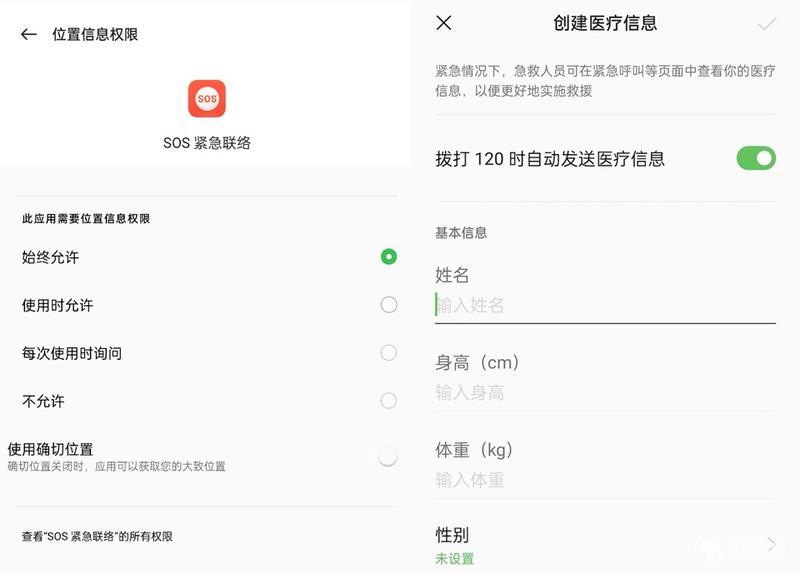Toggle the 使用确切位置 switch
The width and height of the screenshot is (800, 573).
(x=388, y=456)
